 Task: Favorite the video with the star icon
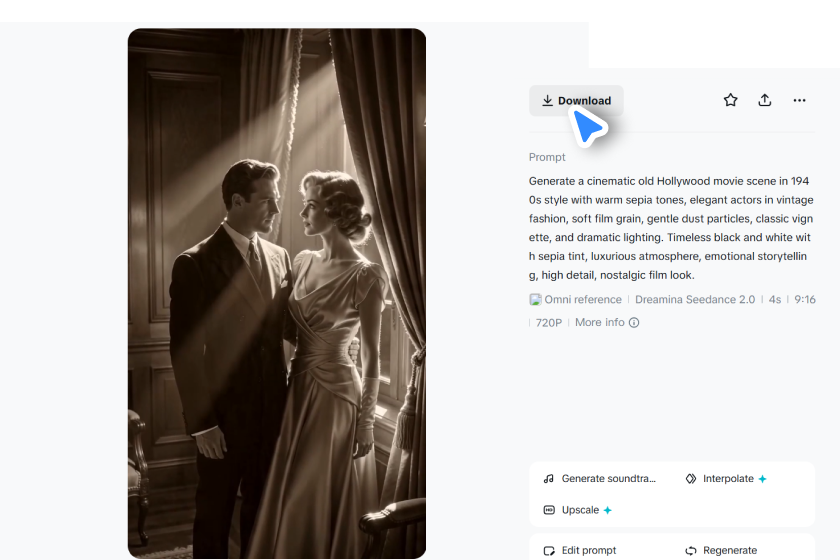click(730, 100)
